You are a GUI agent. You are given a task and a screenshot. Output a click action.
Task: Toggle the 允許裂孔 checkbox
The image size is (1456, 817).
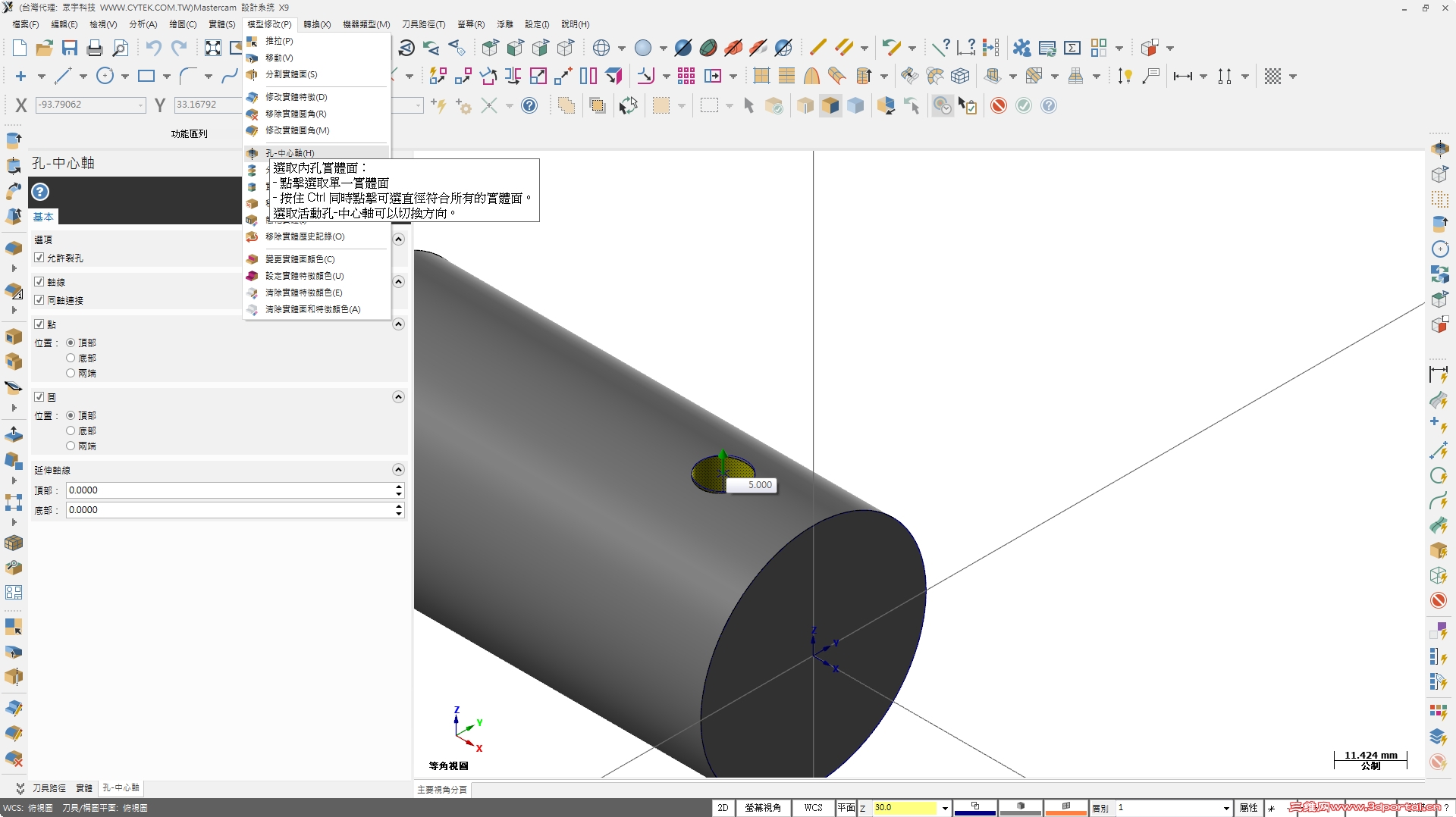pos(39,258)
